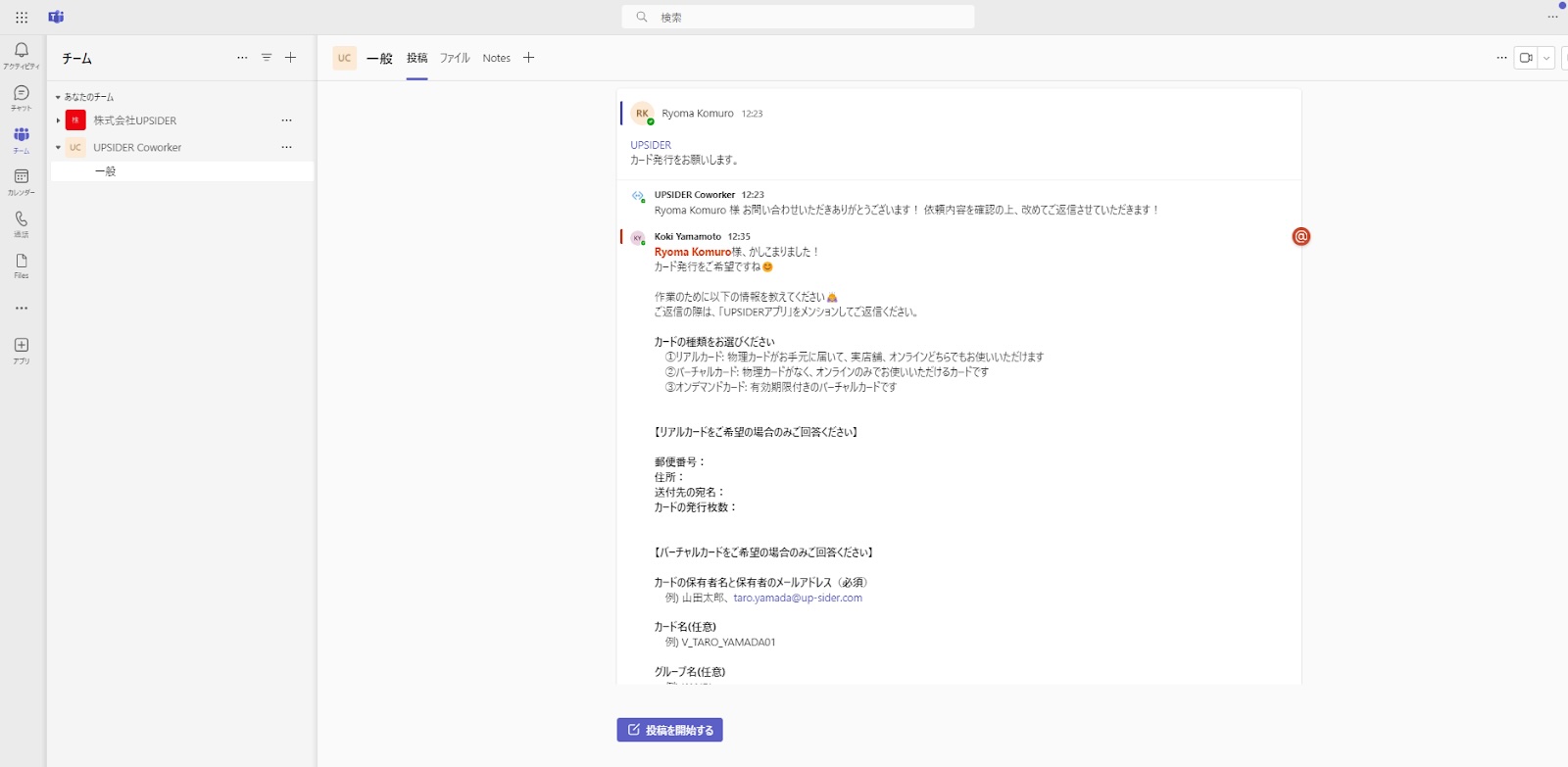
Task: Click the UPSIDER mention link in post
Action: [x=651, y=145]
